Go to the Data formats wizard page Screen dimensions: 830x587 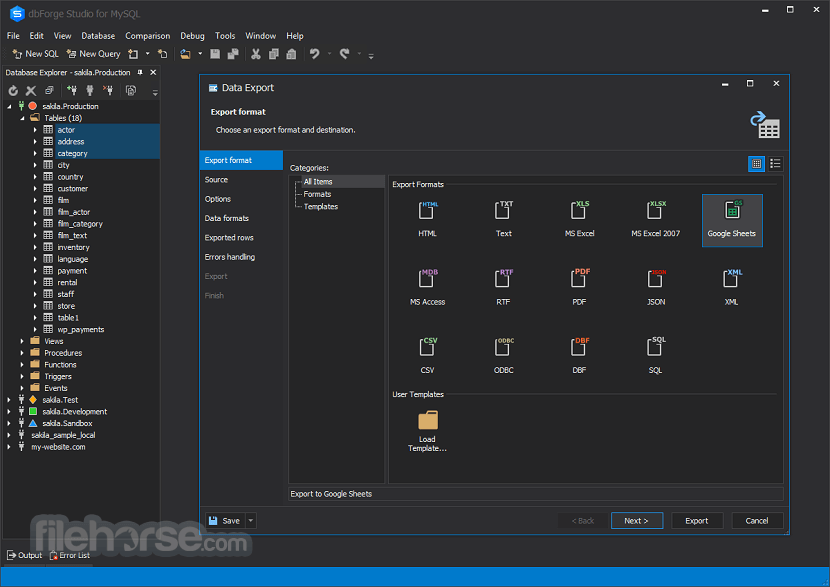click(x=241, y=219)
